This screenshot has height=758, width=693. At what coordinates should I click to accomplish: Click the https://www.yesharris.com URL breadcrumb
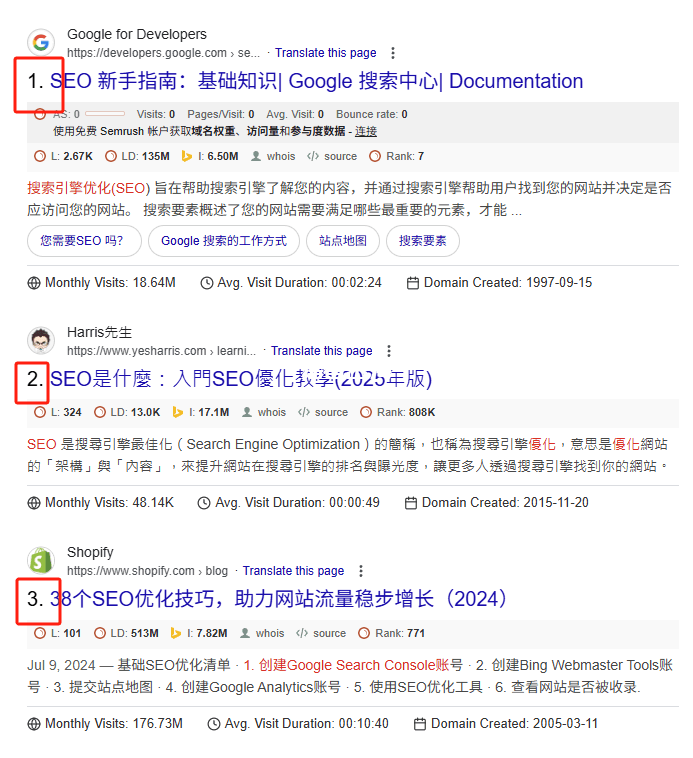pyautogui.click(x=161, y=351)
